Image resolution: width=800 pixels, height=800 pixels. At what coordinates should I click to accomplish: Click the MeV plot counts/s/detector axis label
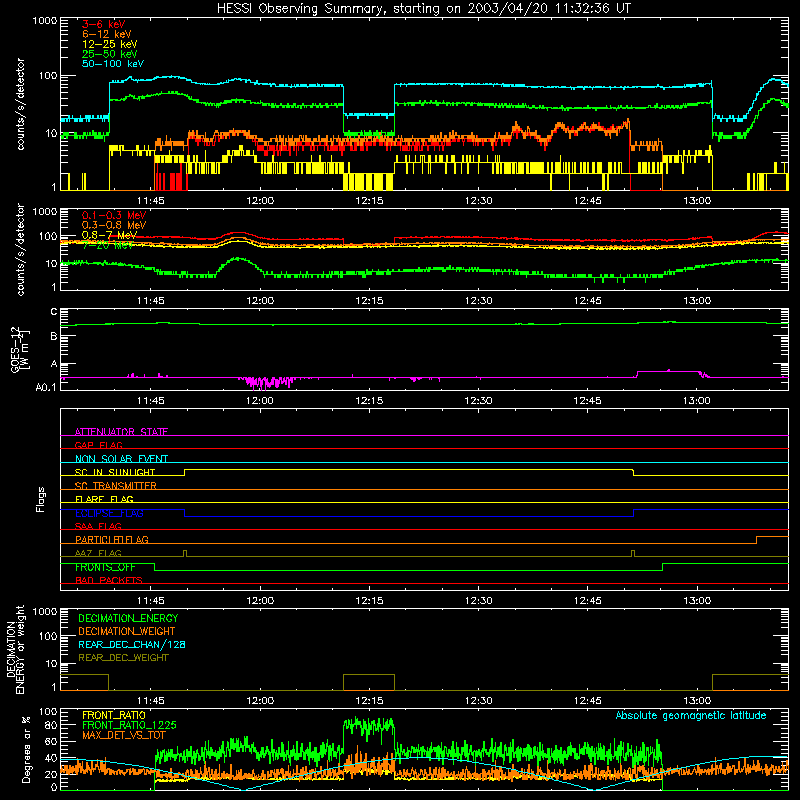tap(20, 249)
